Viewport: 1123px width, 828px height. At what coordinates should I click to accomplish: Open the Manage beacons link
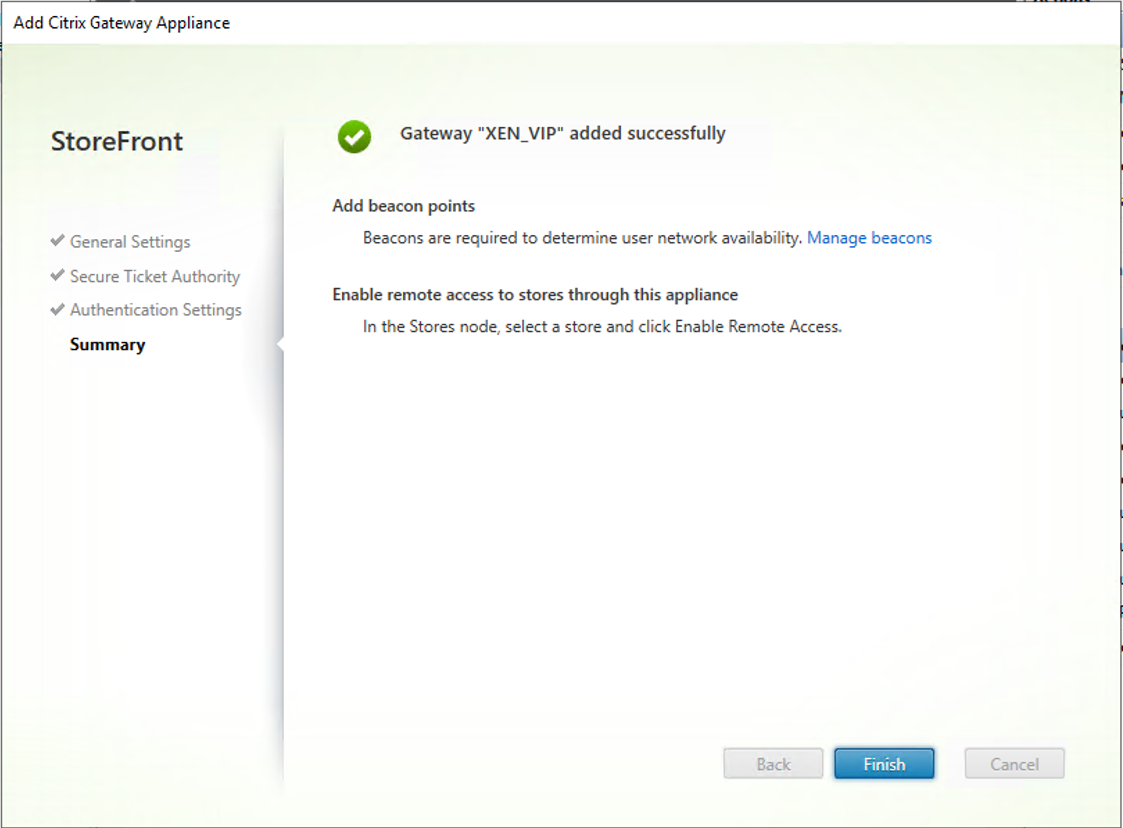click(869, 238)
